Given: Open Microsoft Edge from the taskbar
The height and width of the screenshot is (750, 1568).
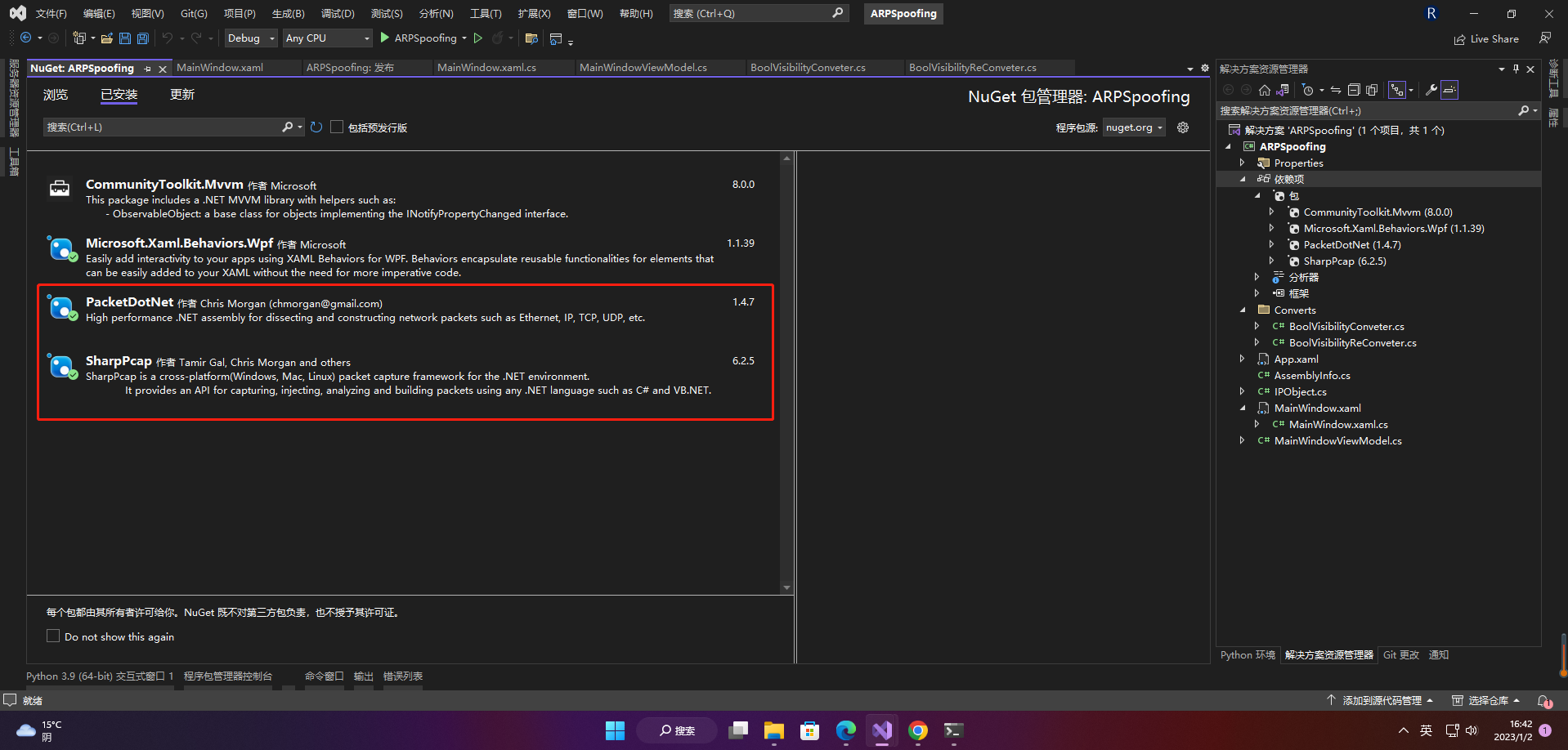Looking at the screenshot, I should click(846, 730).
